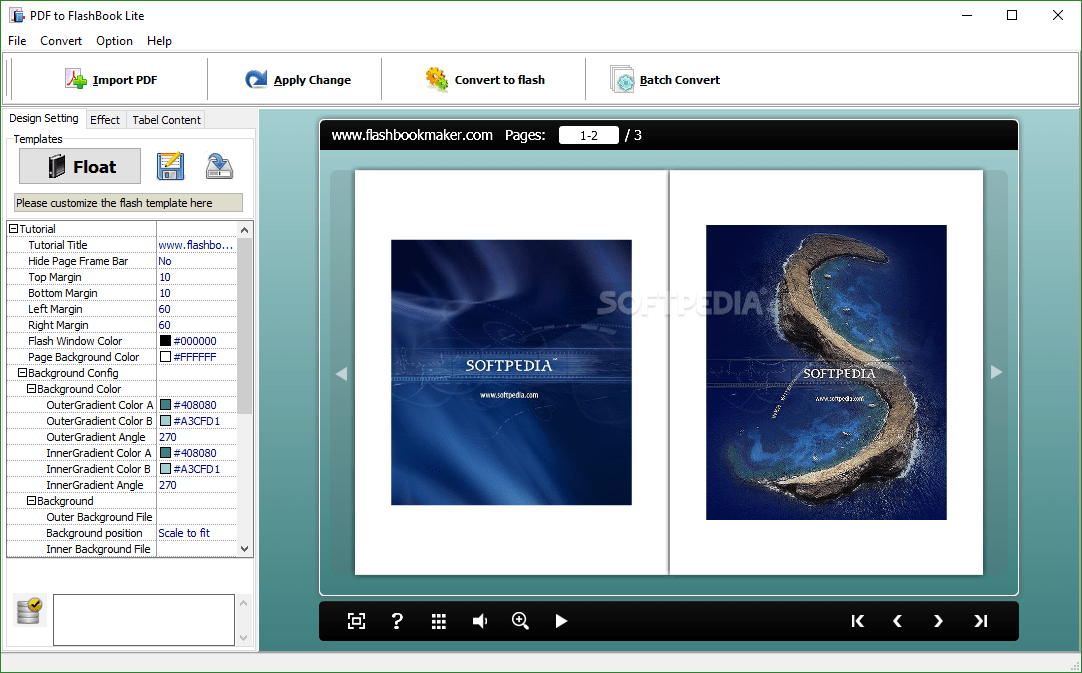Click the InnerGradient Angle value 270
Image resolution: width=1082 pixels, height=673 pixels.
tap(168, 485)
